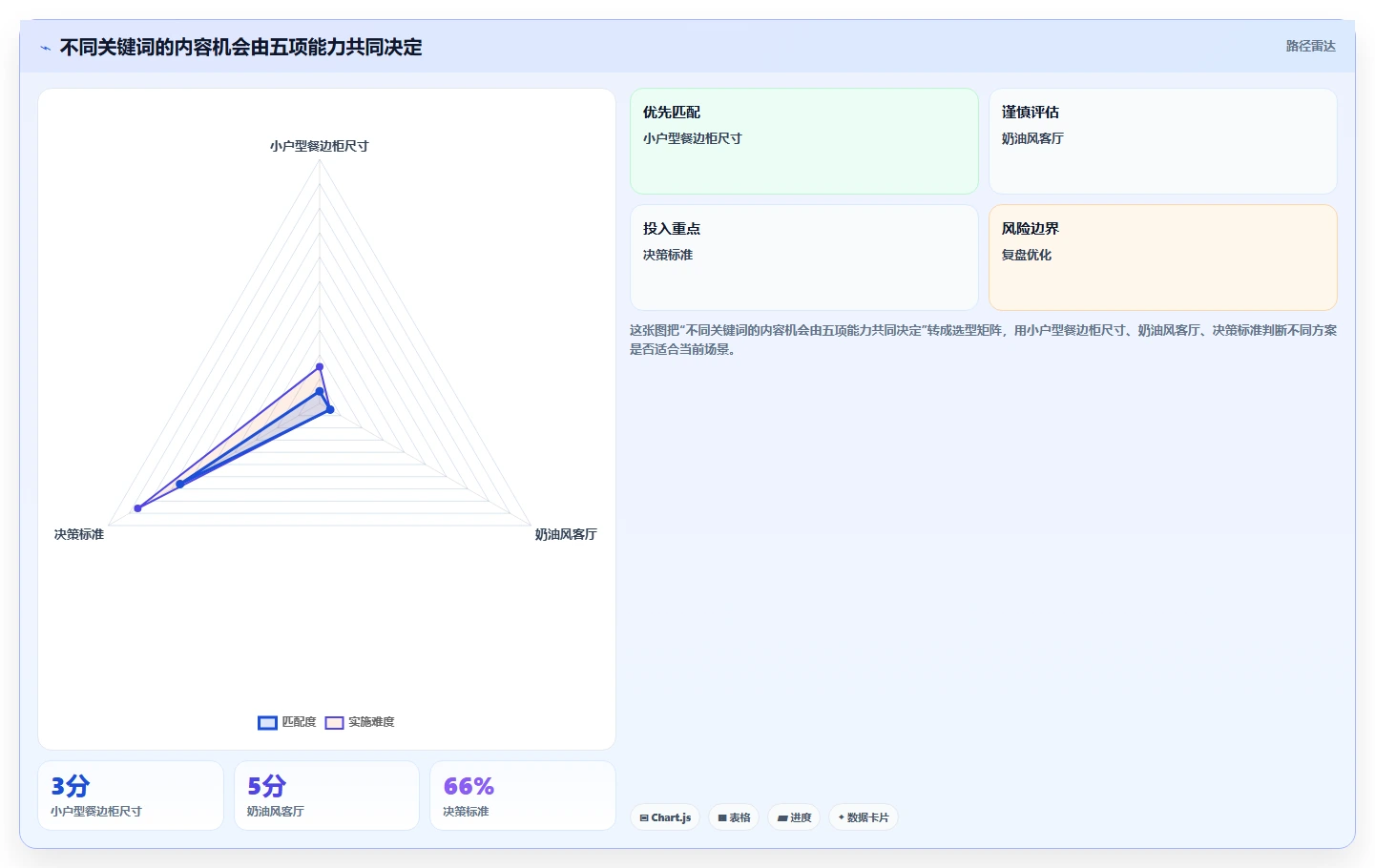Open the 谨慎评估 card
Screen dimensions: 1375x868
point(1162,141)
